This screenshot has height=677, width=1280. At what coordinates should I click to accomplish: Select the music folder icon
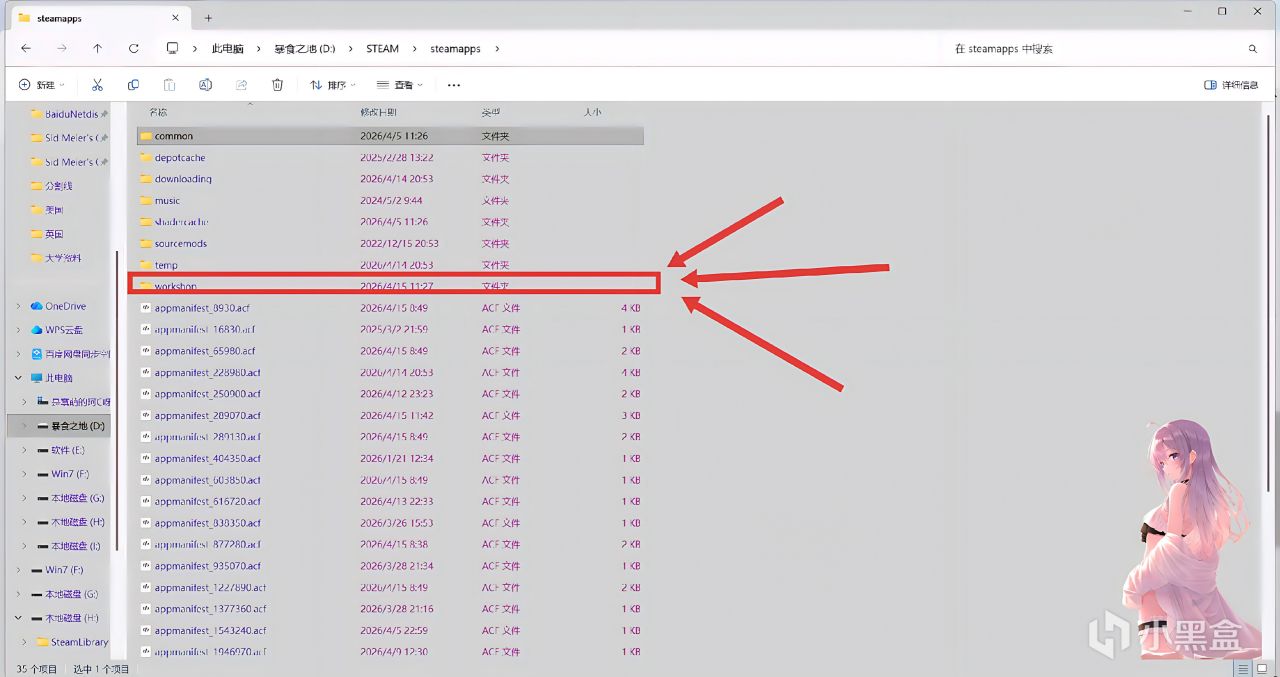click(x=145, y=200)
